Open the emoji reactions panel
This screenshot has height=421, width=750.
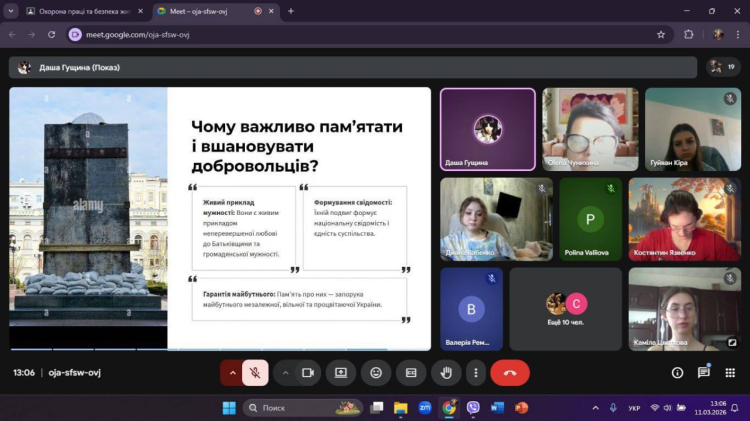(x=376, y=373)
